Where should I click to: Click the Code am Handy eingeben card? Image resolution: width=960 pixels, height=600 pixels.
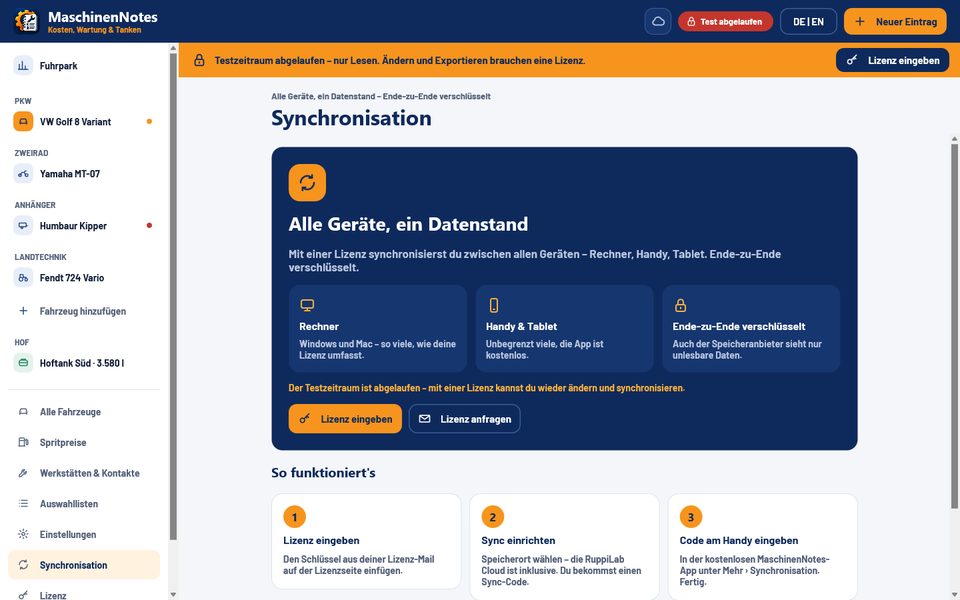tap(762, 547)
